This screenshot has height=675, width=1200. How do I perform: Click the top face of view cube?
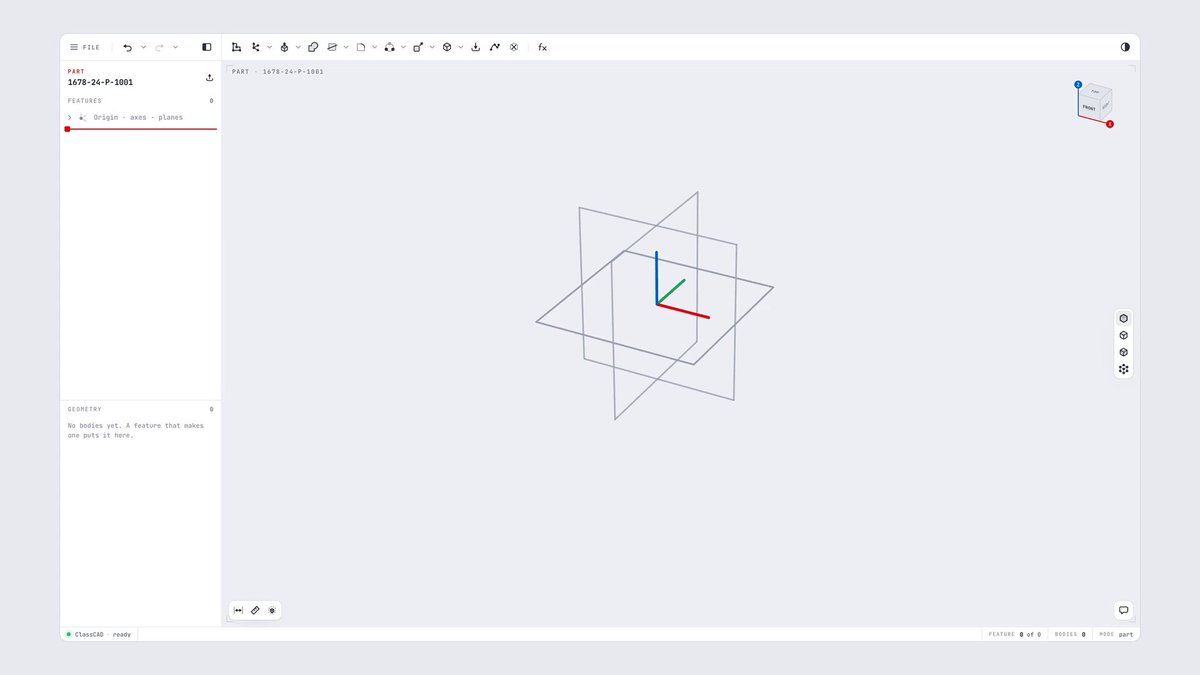point(1096,90)
